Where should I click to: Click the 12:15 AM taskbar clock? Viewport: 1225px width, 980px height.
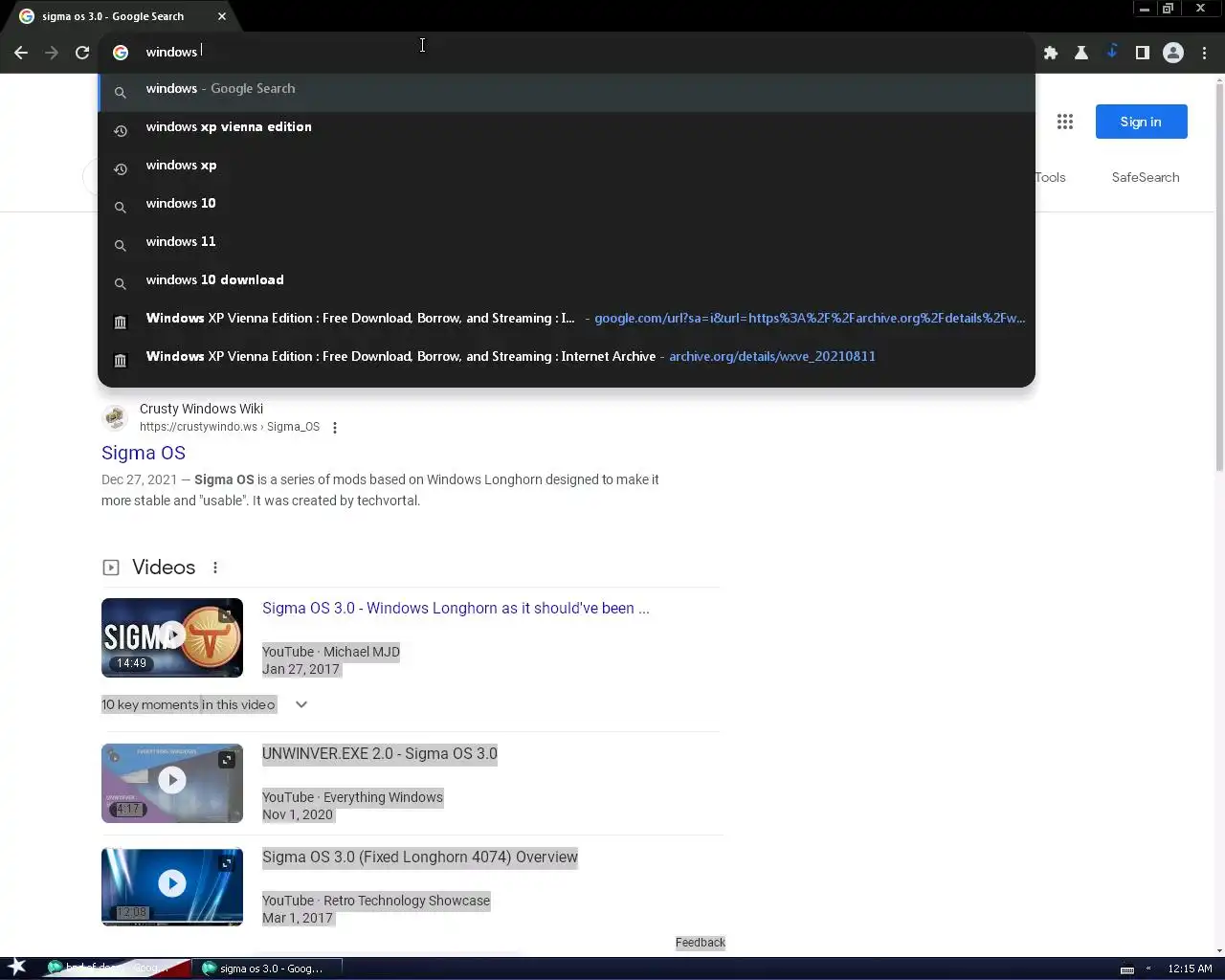(1191, 969)
